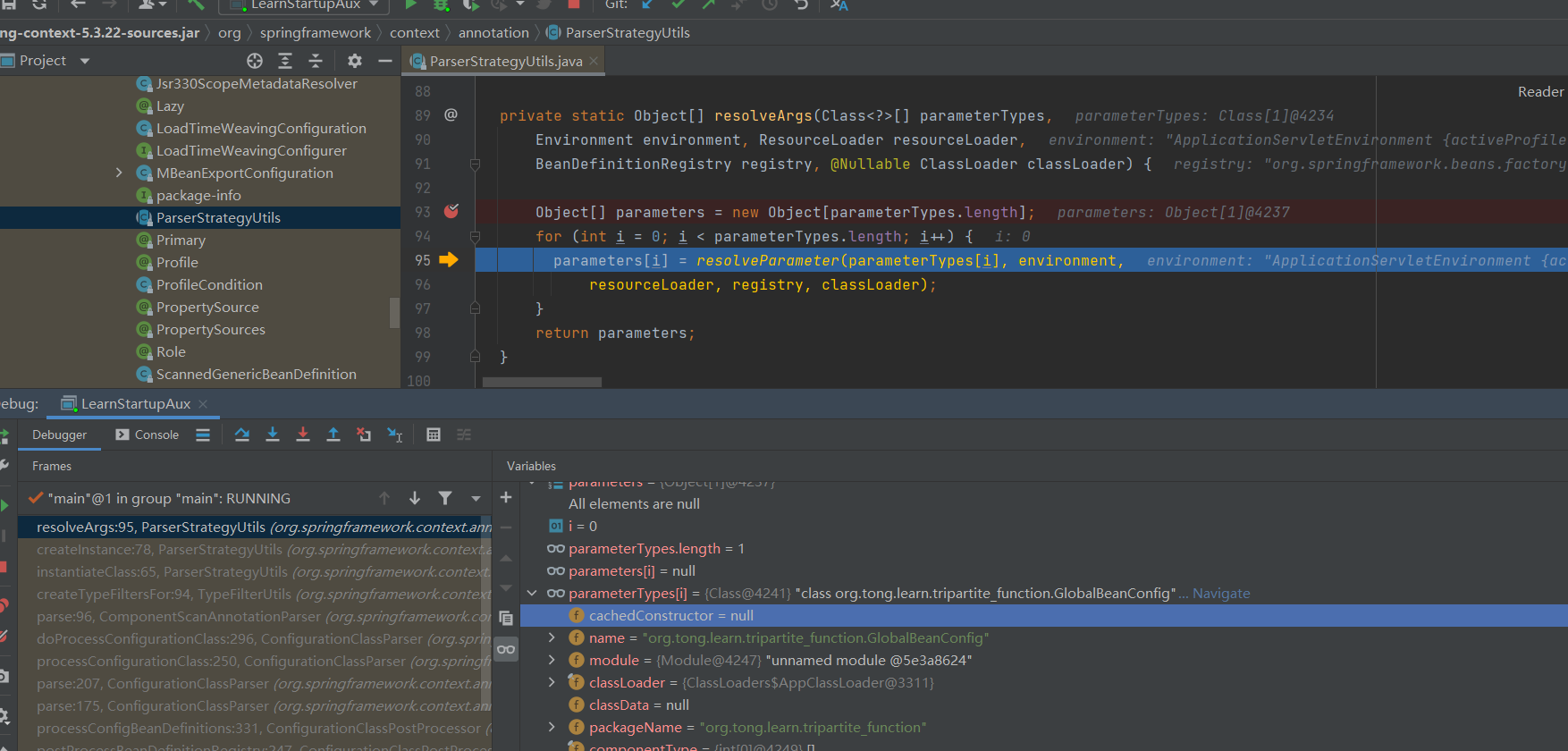Click the frames filter funnel icon
The image size is (1568, 751).
tap(445, 498)
